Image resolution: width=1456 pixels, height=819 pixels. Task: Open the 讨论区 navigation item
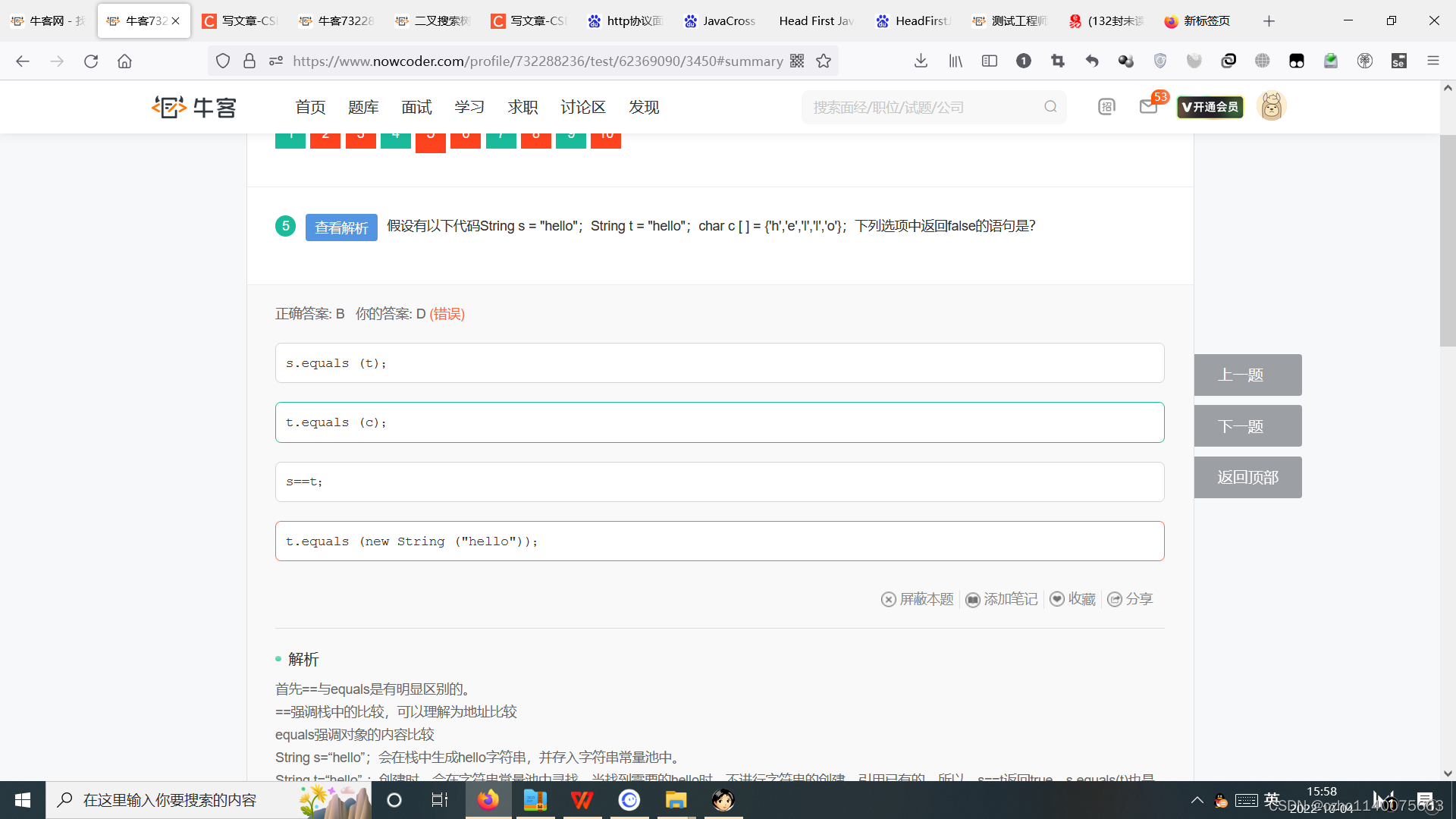[583, 107]
